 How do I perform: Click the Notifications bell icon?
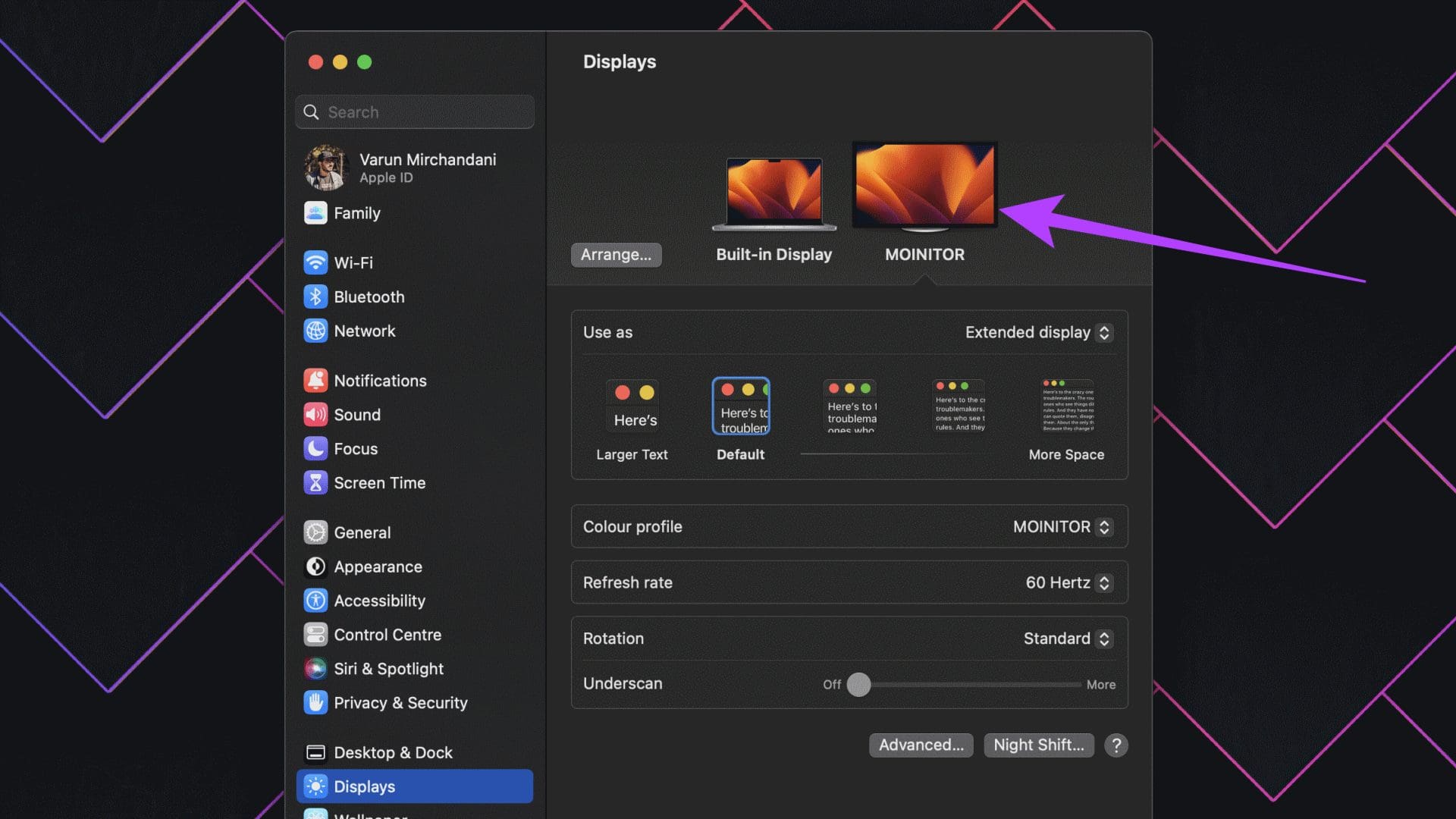315,380
